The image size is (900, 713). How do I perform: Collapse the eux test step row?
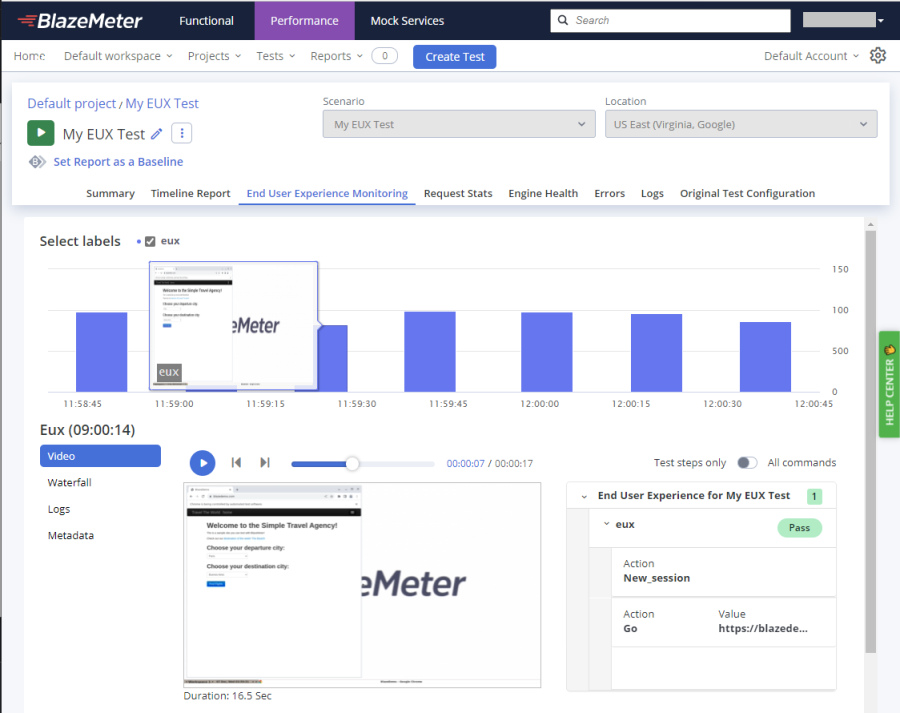pos(605,525)
